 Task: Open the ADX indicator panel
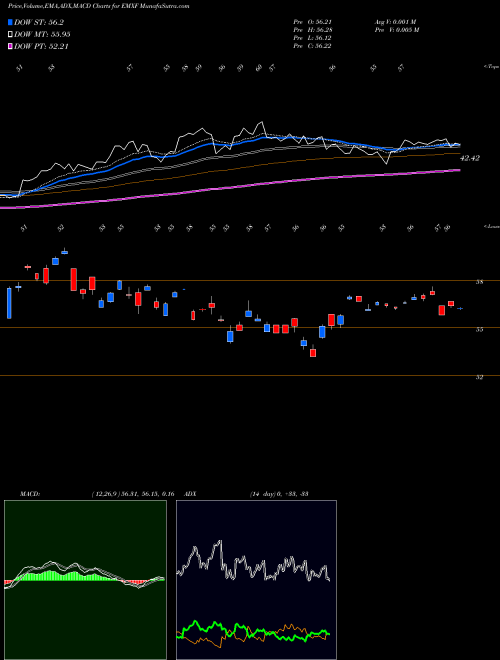click(256, 580)
